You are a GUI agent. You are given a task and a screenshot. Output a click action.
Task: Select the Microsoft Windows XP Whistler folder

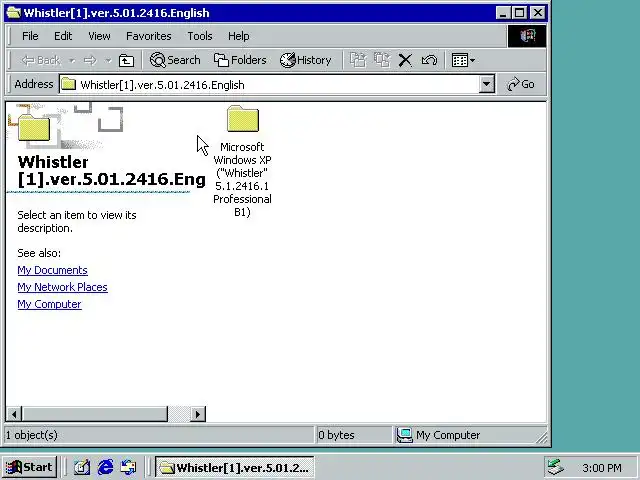point(242,161)
